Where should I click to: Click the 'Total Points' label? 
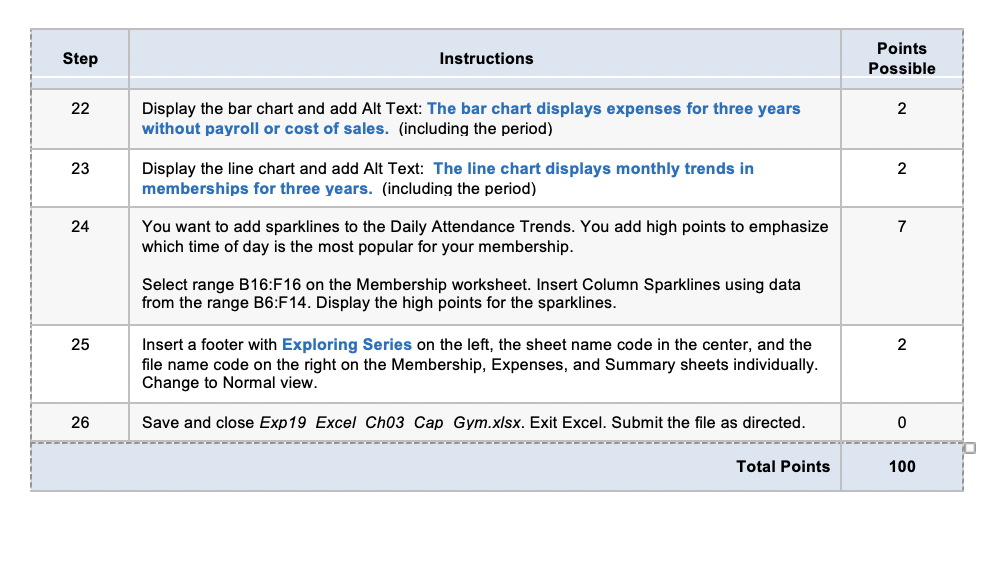[x=782, y=467]
